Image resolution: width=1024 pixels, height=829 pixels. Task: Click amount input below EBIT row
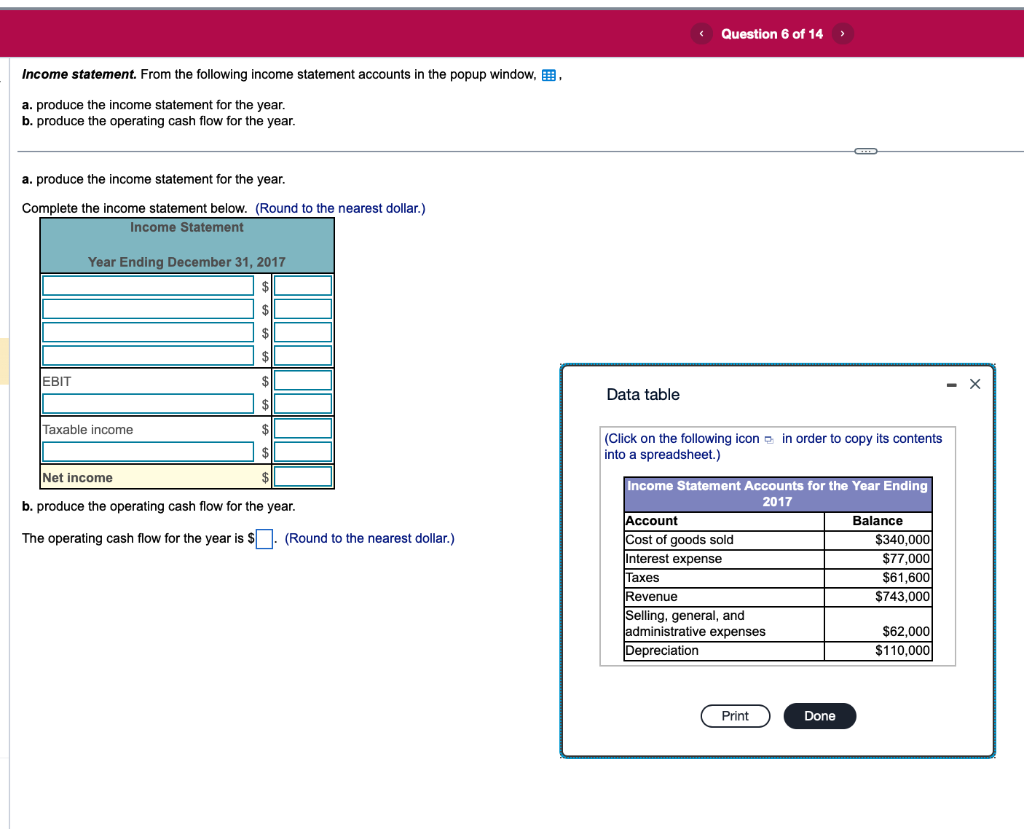tap(303, 404)
